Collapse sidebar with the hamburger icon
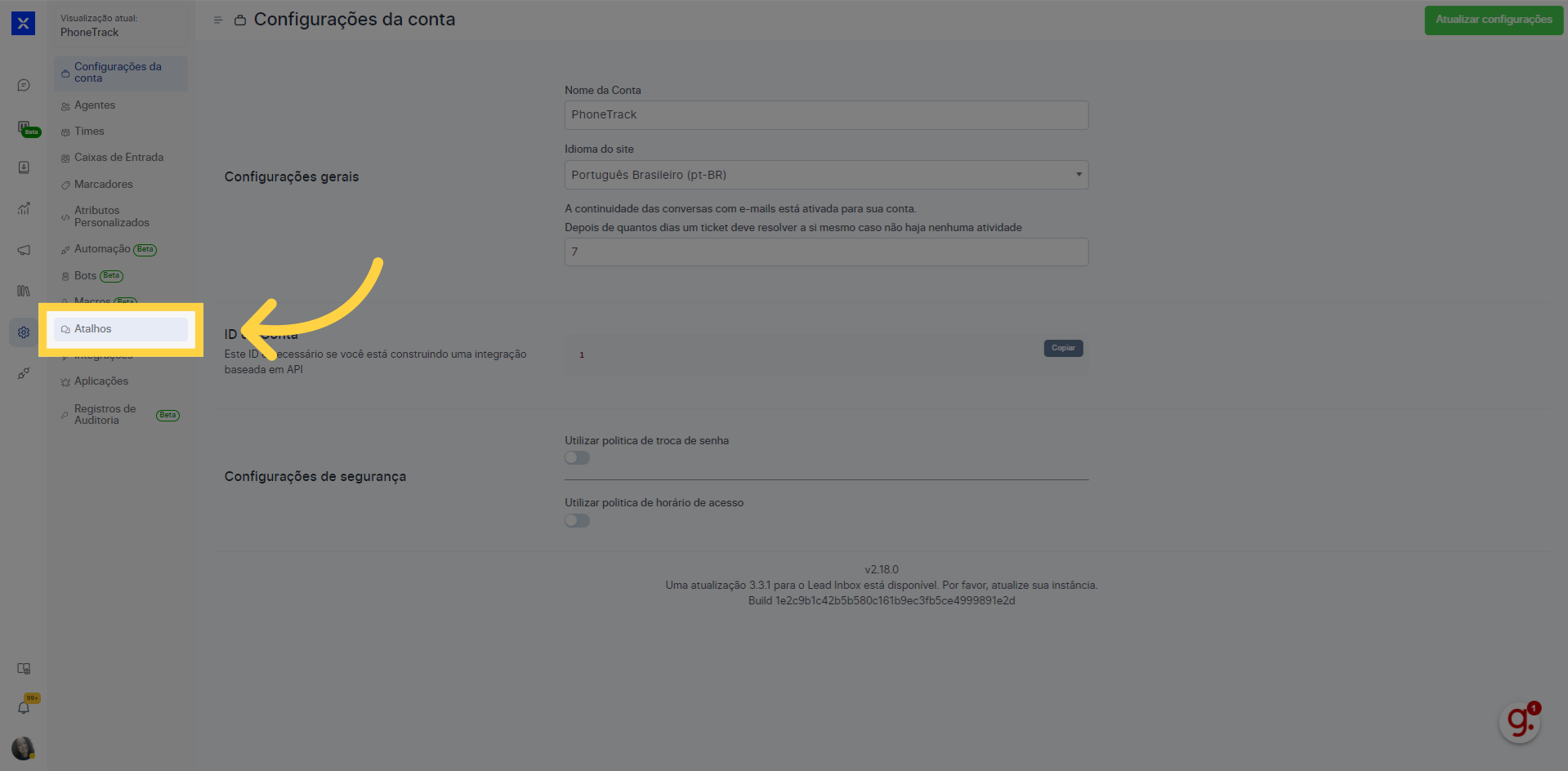1568x771 pixels. 217,20
